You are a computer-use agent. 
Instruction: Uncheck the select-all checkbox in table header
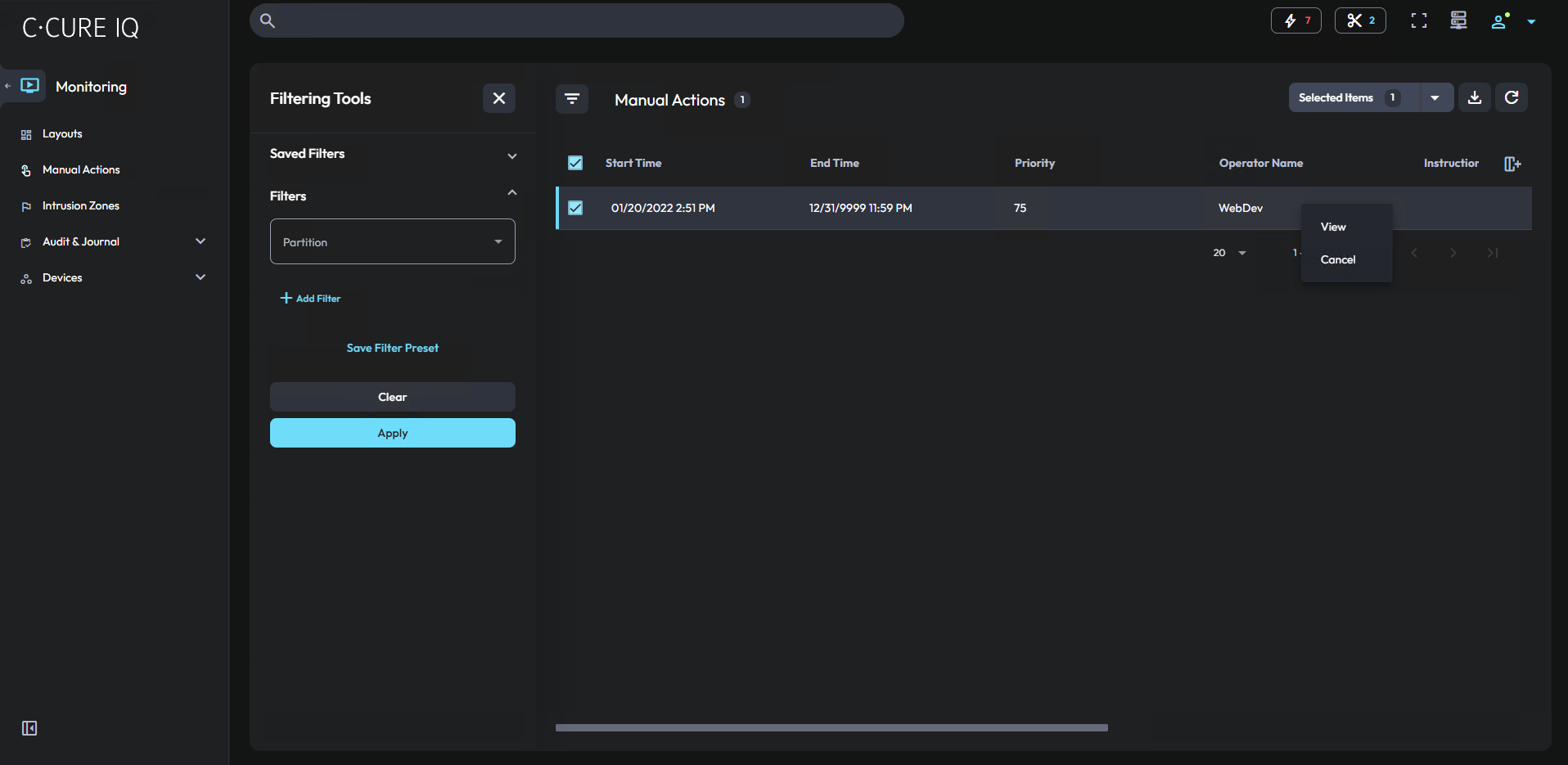coord(575,163)
